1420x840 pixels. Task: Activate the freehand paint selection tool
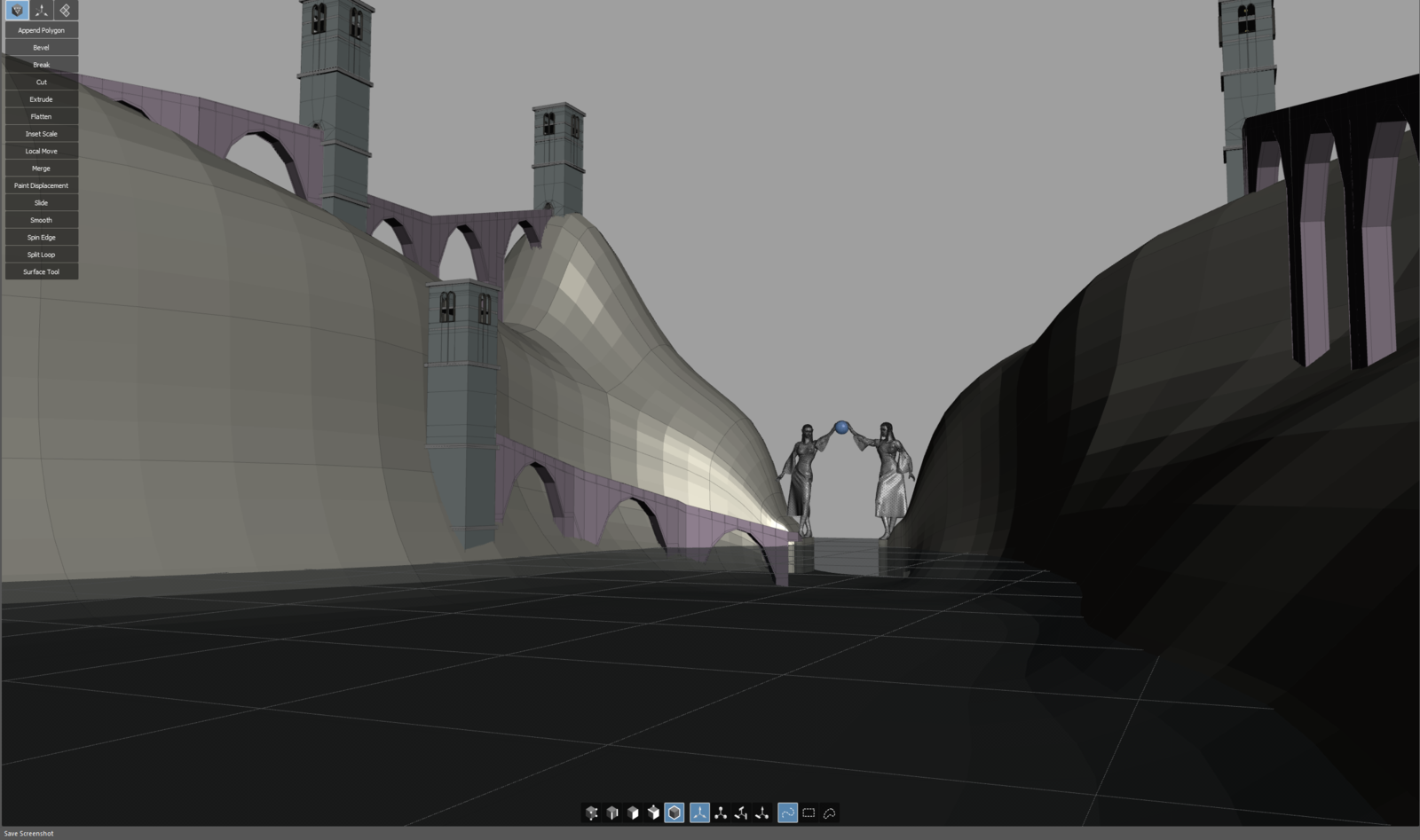click(787, 813)
